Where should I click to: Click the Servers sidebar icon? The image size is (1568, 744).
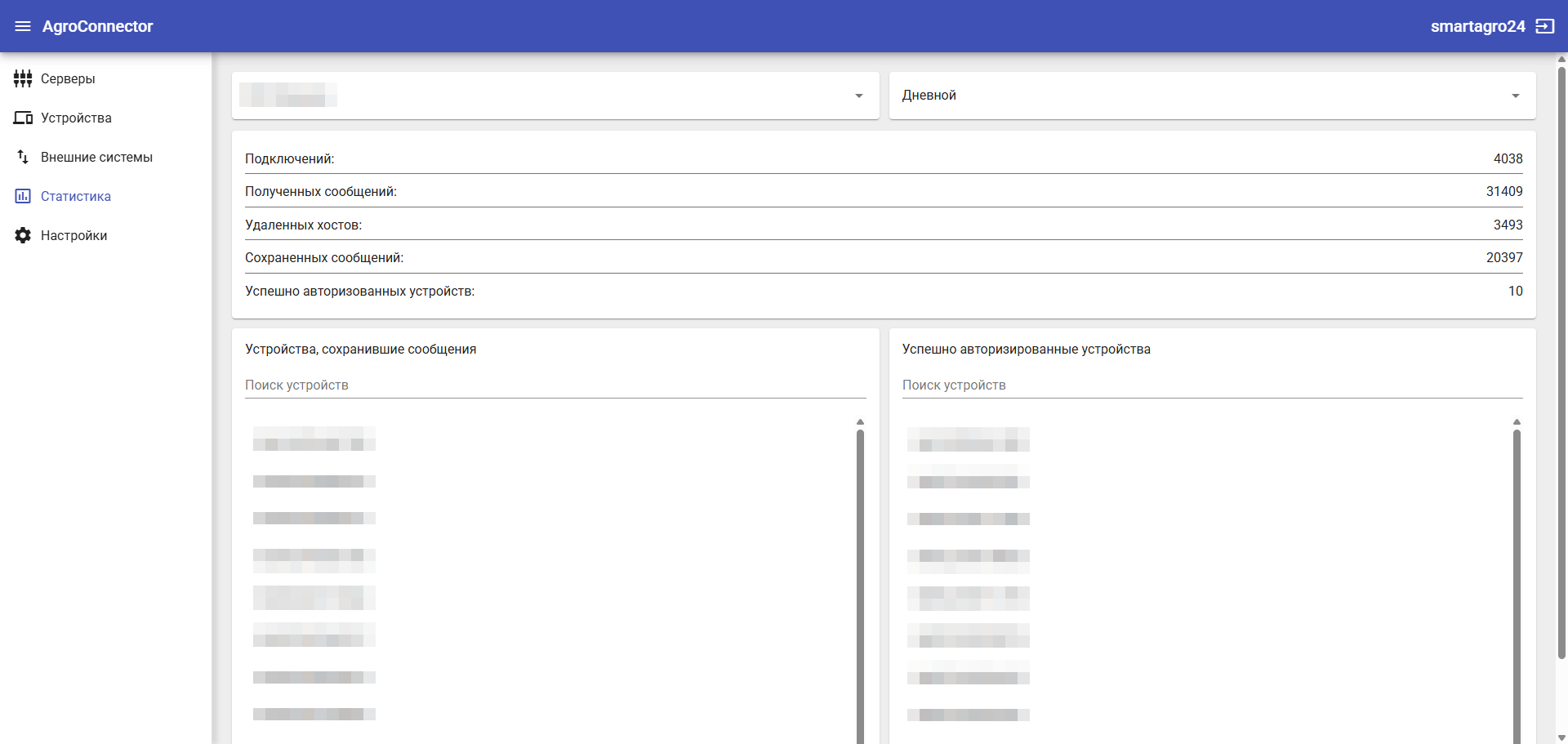click(23, 78)
